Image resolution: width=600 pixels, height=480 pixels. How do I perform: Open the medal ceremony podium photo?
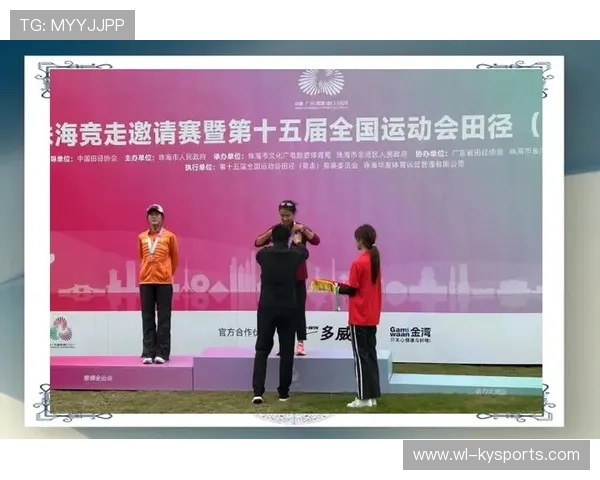click(296, 241)
